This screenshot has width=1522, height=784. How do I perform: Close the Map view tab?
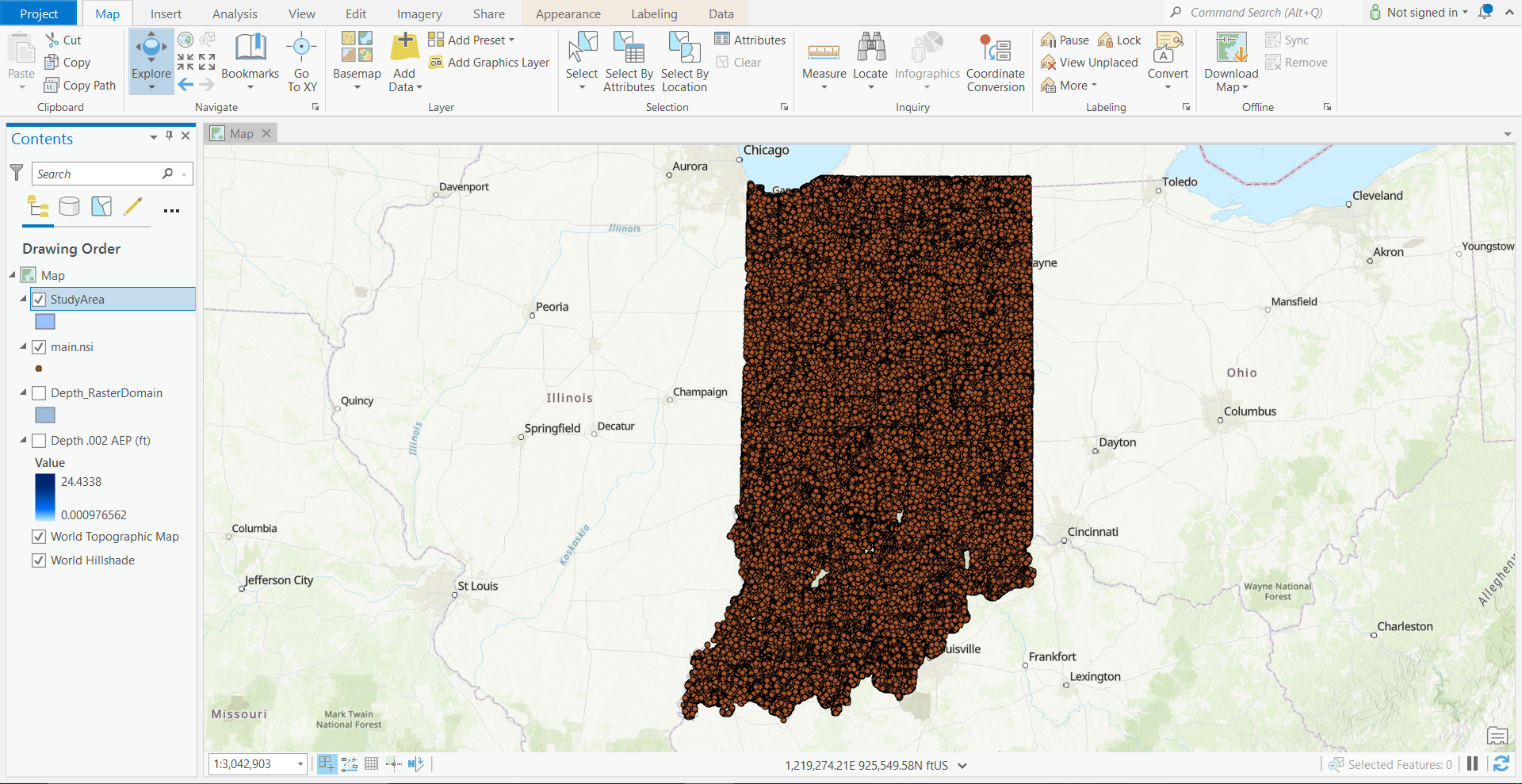(x=266, y=134)
